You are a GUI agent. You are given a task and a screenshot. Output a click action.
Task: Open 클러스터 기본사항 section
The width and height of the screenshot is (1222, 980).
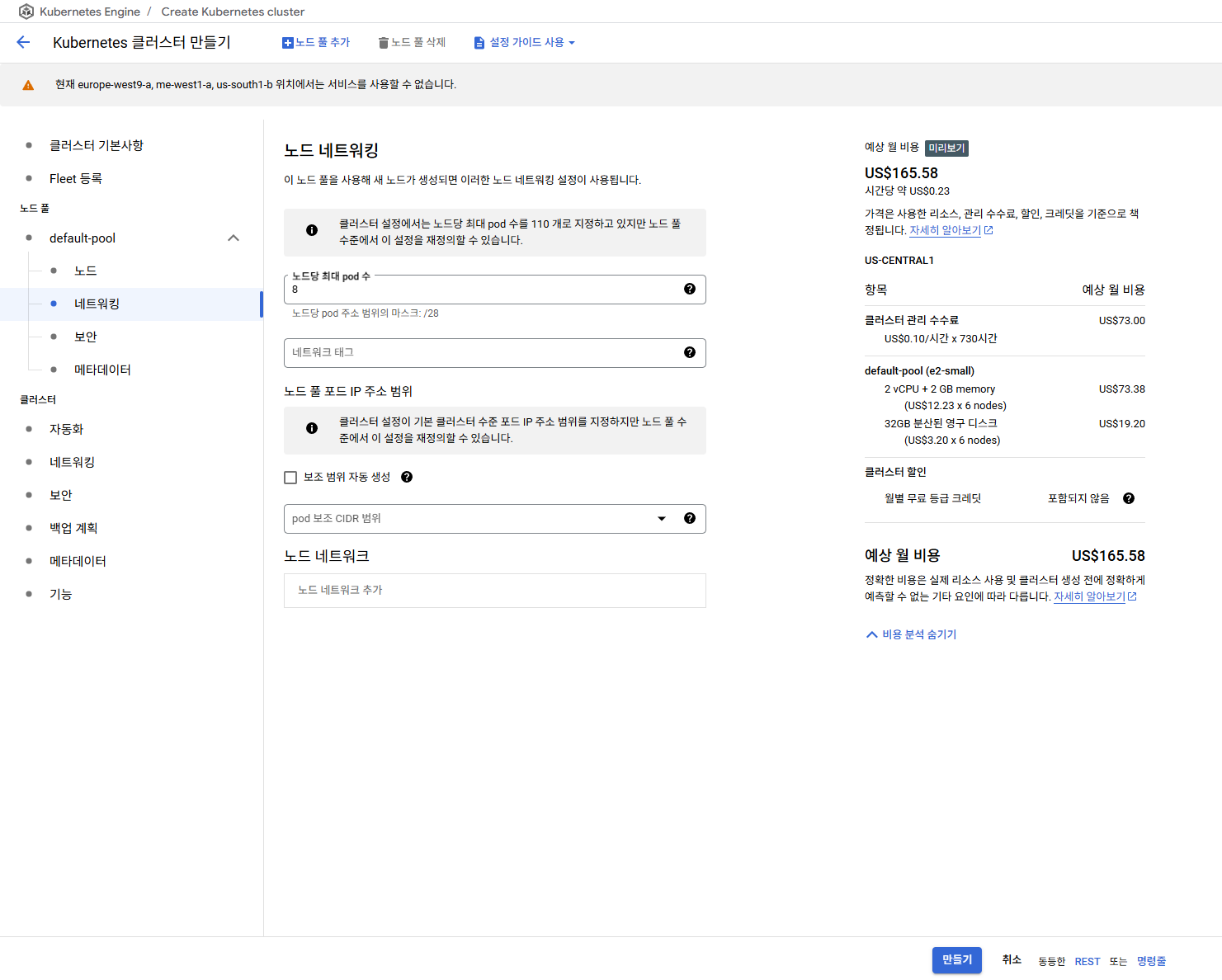pos(97,145)
